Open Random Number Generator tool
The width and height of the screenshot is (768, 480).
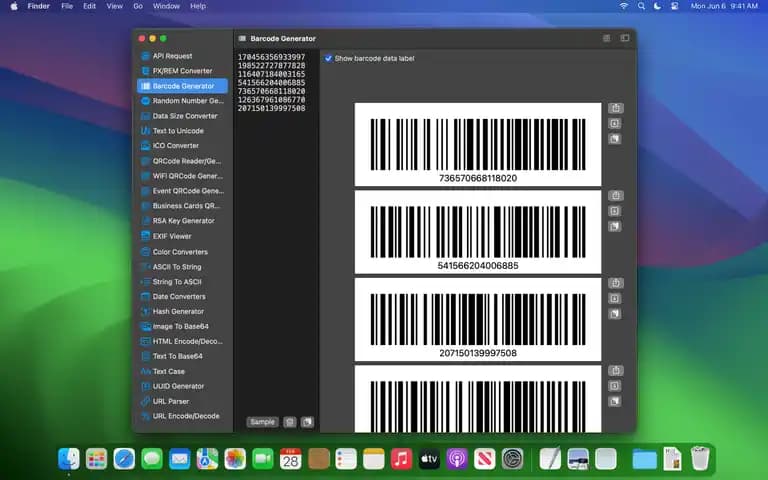(x=182, y=101)
